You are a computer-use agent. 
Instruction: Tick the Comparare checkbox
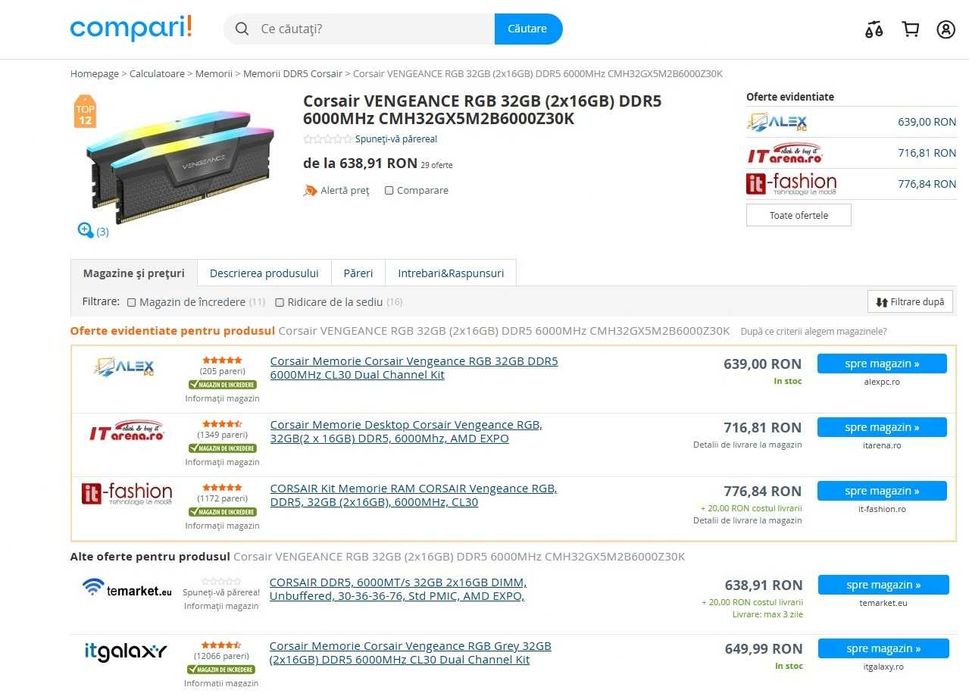coord(389,190)
